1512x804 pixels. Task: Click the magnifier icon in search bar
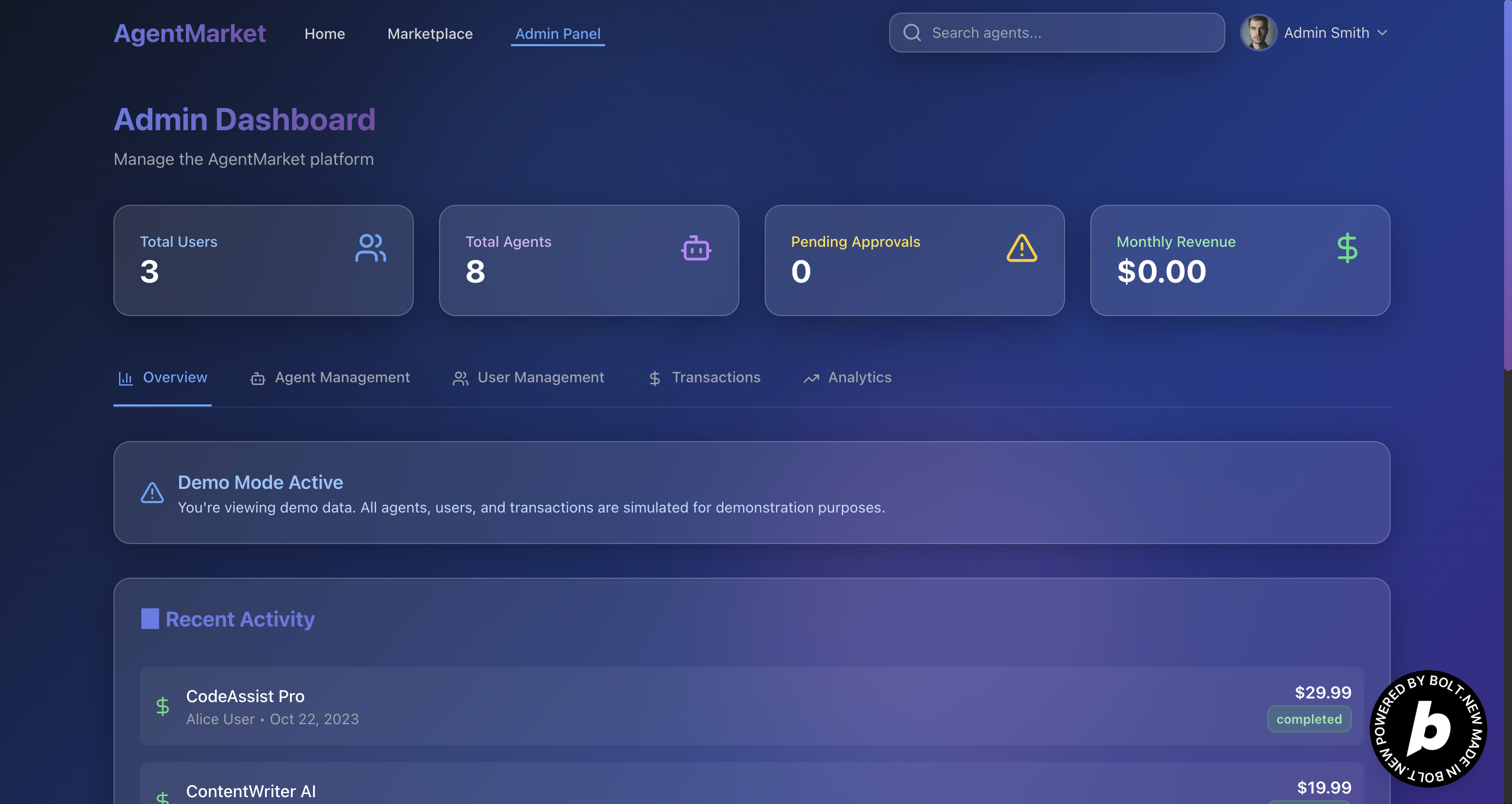[912, 33]
